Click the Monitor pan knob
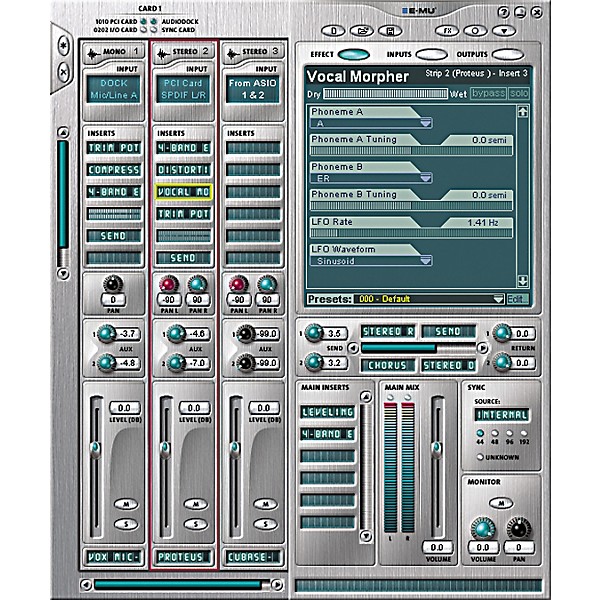 click(x=519, y=528)
